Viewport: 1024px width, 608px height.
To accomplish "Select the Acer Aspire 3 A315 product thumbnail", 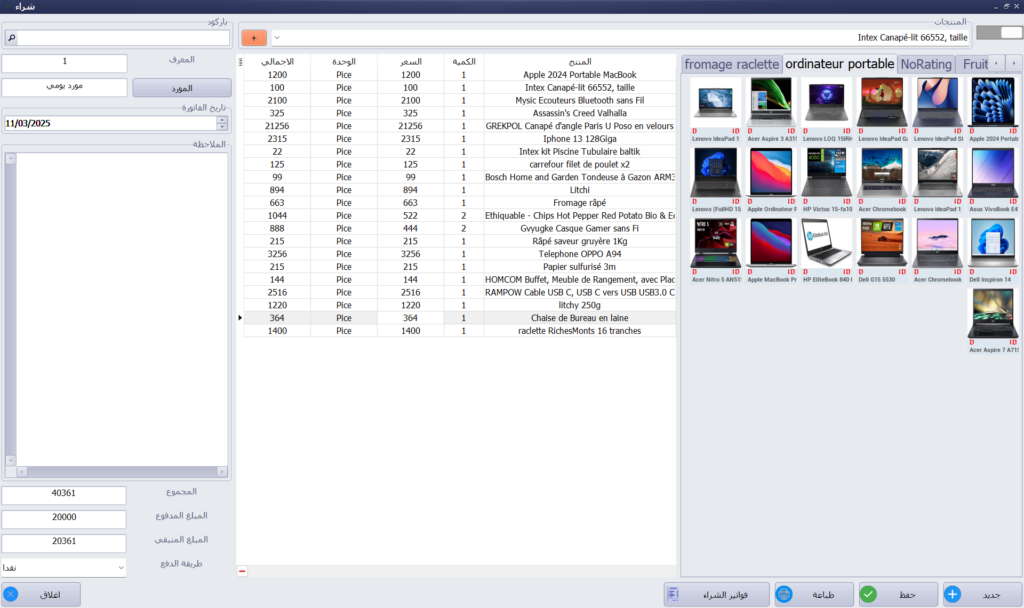I will pyautogui.click(x=771, y=110).
